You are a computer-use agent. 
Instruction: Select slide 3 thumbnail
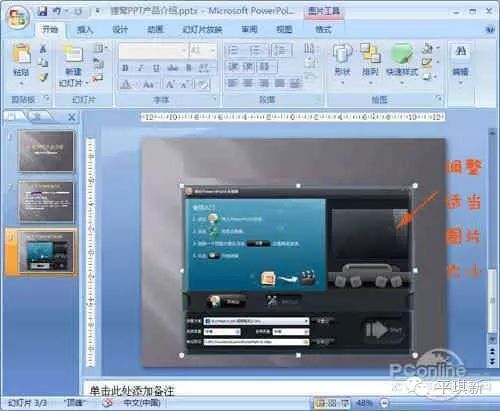tap(46, 252)
